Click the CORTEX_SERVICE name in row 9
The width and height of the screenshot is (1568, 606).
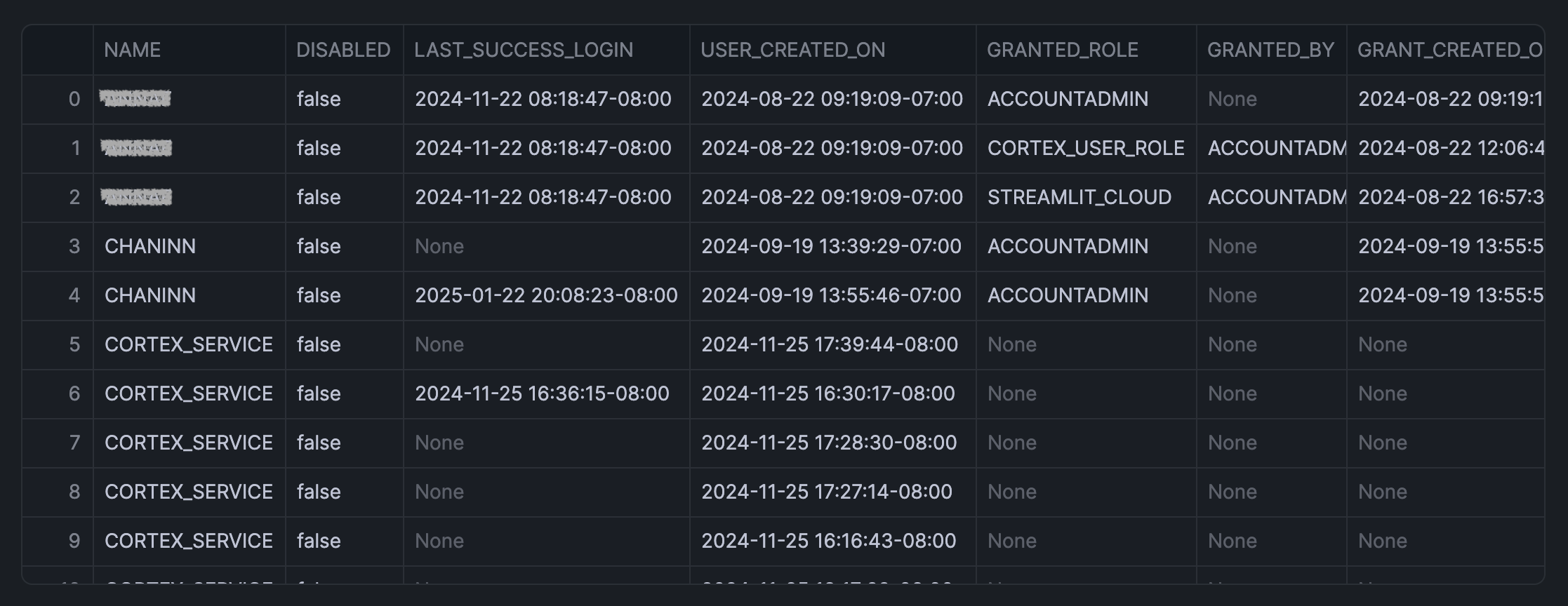tap(189, 541)
